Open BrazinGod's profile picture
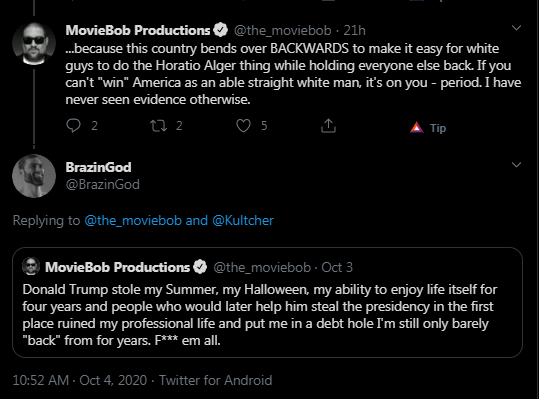Screen dimensions: 539x399 [x=34, y=176]
